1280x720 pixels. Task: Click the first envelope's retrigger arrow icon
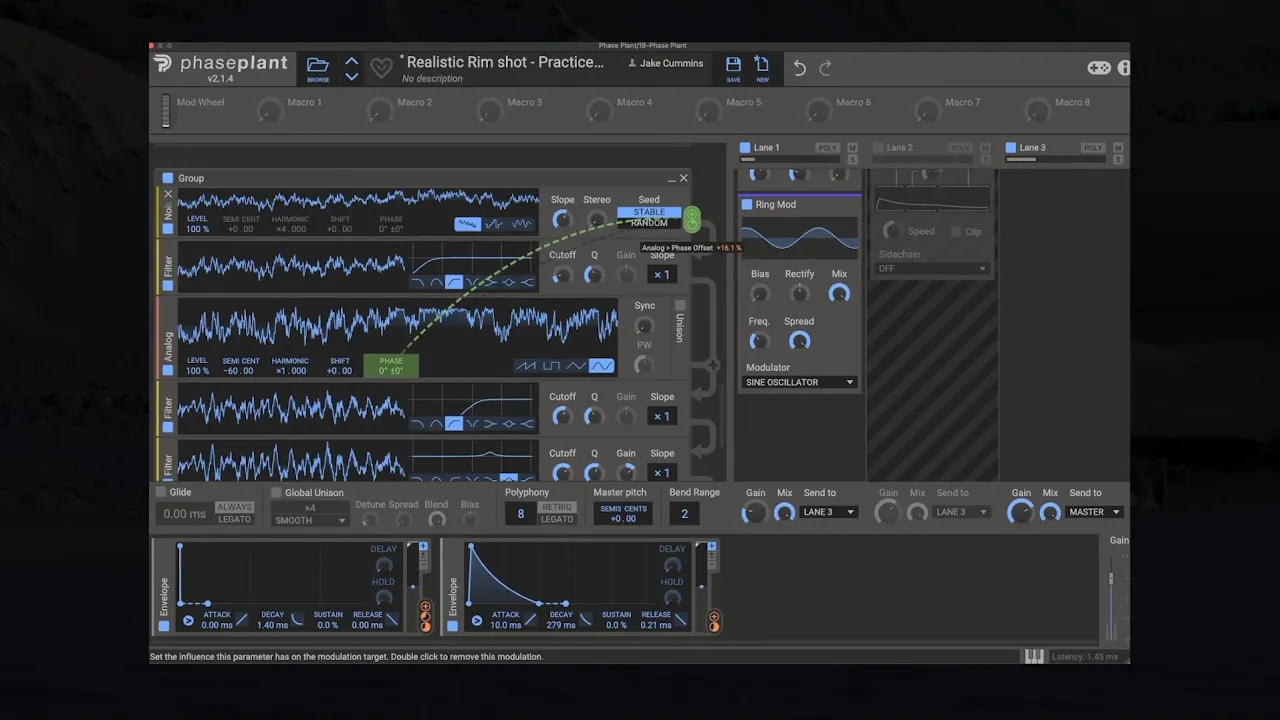[188, 621]
